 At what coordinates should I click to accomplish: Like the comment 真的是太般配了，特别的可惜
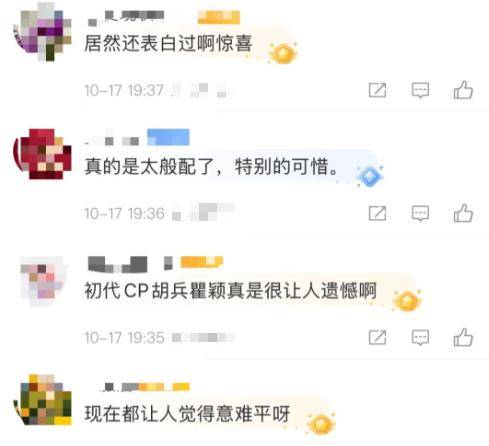[x=463, y=213]
